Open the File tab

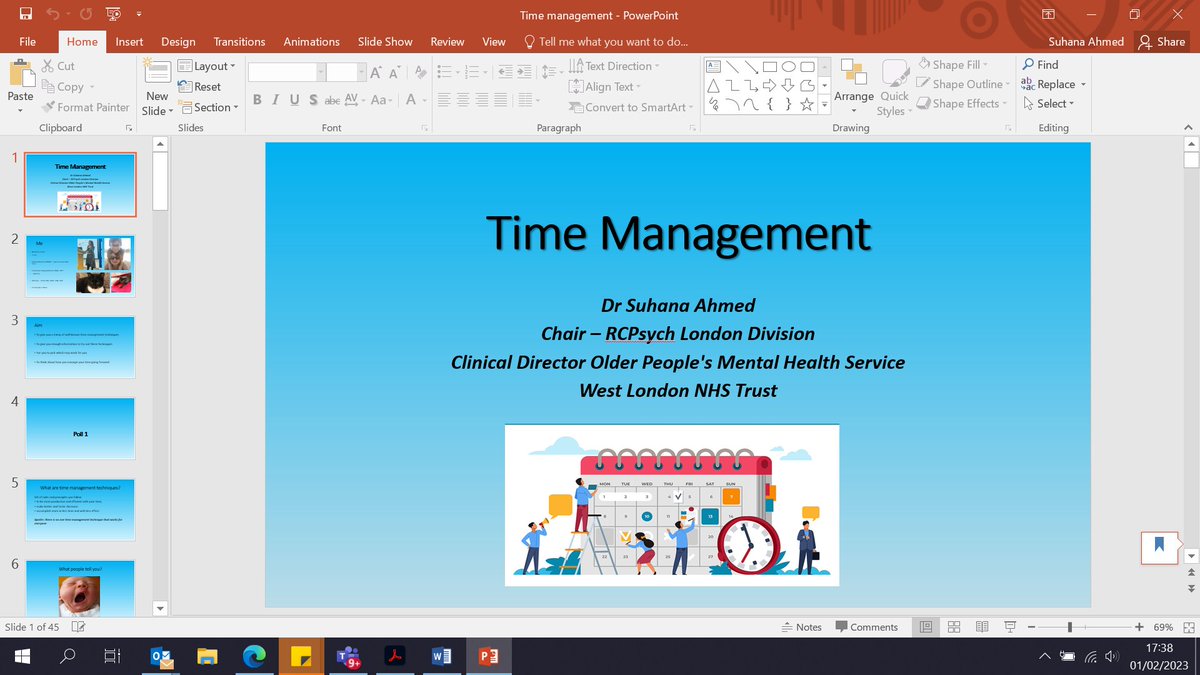[x=28, y=41]
